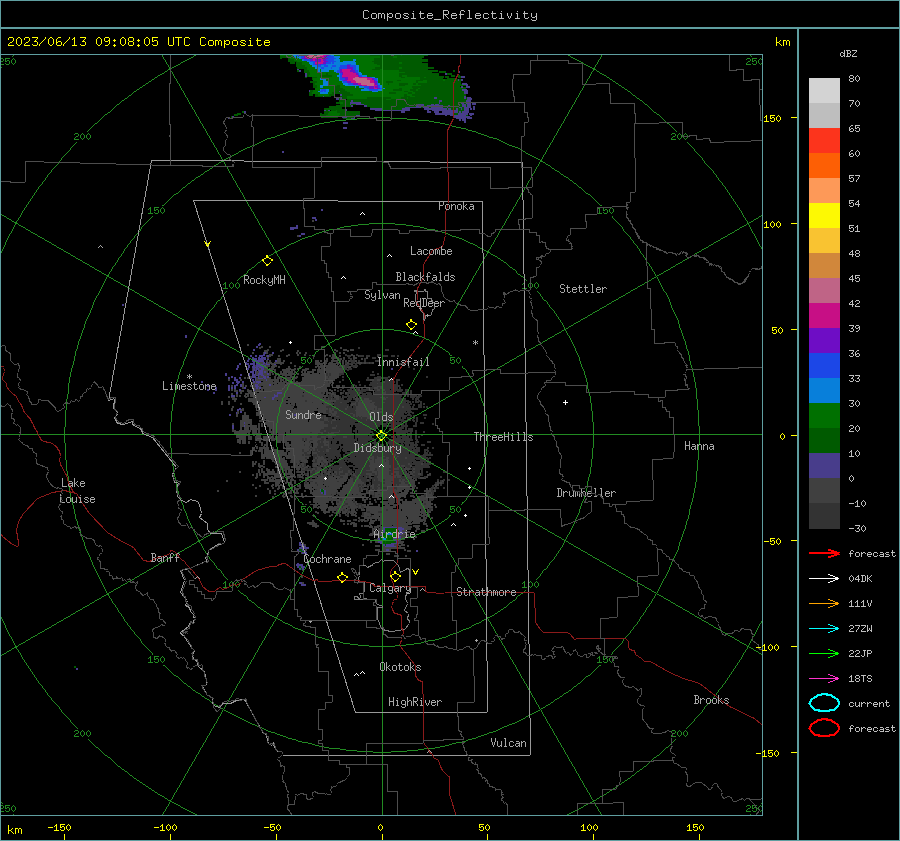Click the dBZ legend heading
Image resolution: width=900 pixels, height=841 pixels.
coord(848,53)
